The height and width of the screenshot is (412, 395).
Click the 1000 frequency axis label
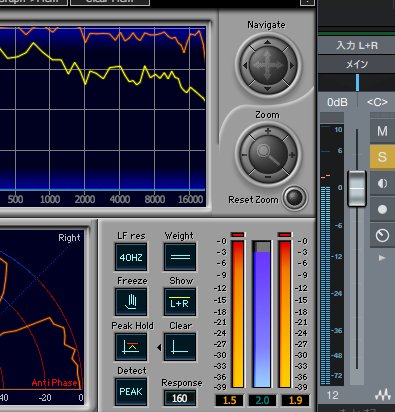(50, 199)
